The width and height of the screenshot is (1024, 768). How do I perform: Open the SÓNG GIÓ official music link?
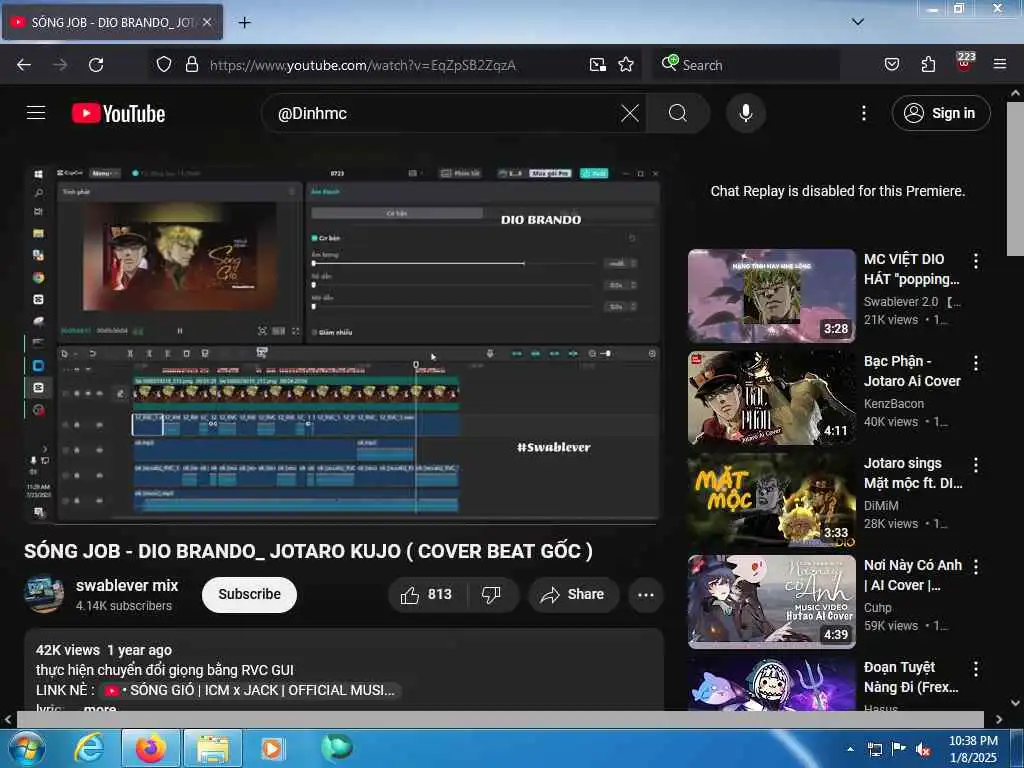[x=251, y=690]
